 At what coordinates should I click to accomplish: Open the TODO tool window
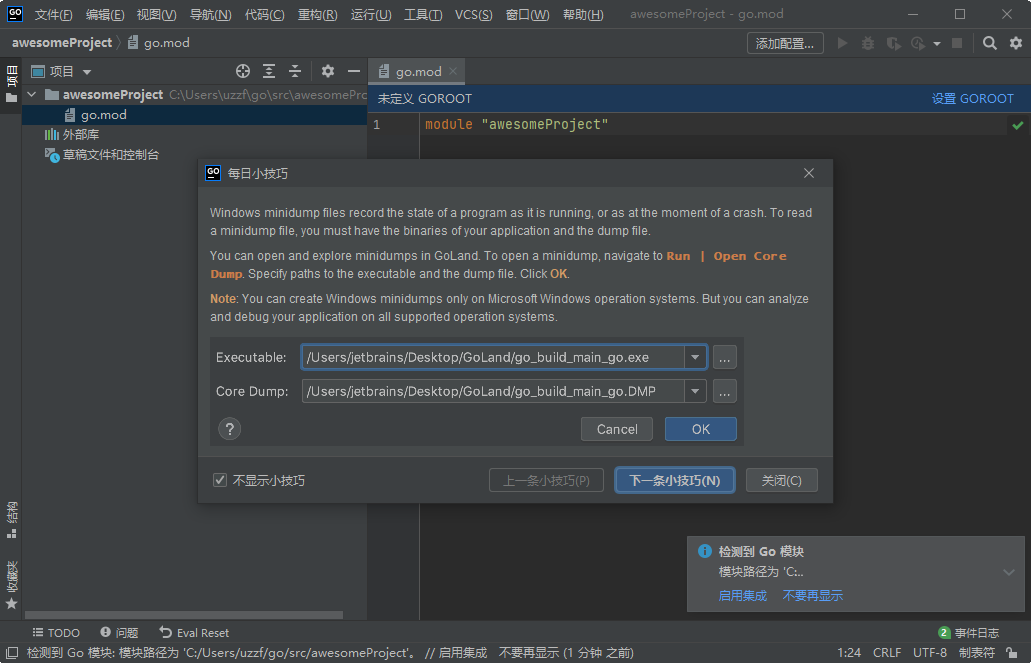coord(57,633)
